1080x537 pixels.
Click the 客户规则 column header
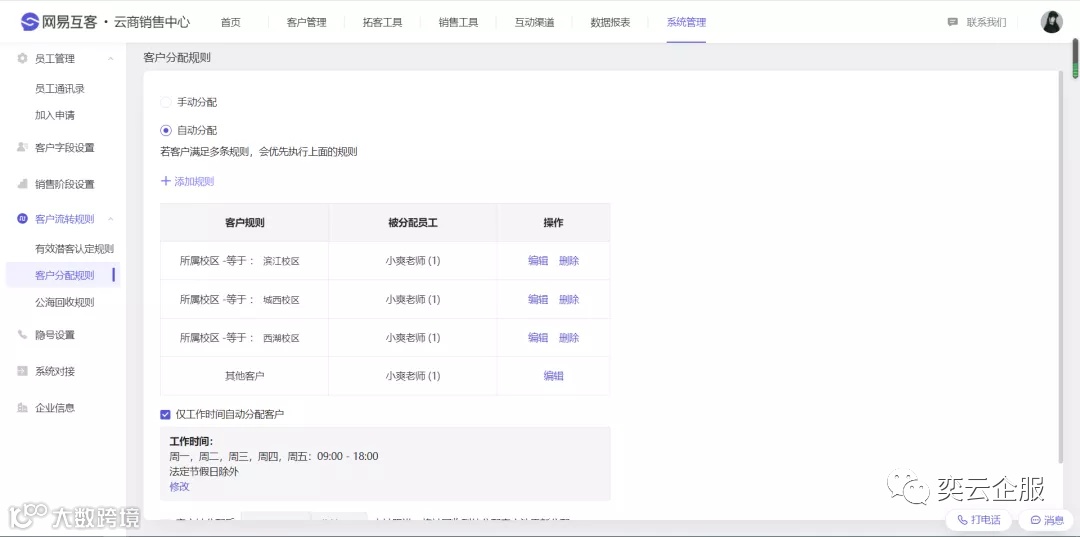[x=245, y=222]
